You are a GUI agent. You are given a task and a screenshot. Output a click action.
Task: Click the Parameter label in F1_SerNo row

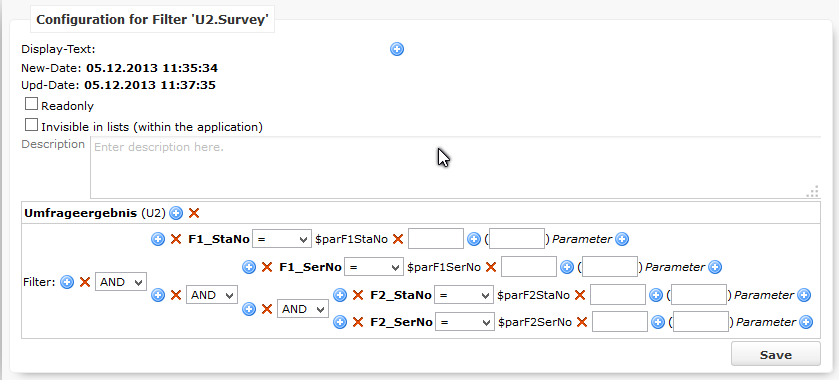(675, 267)
